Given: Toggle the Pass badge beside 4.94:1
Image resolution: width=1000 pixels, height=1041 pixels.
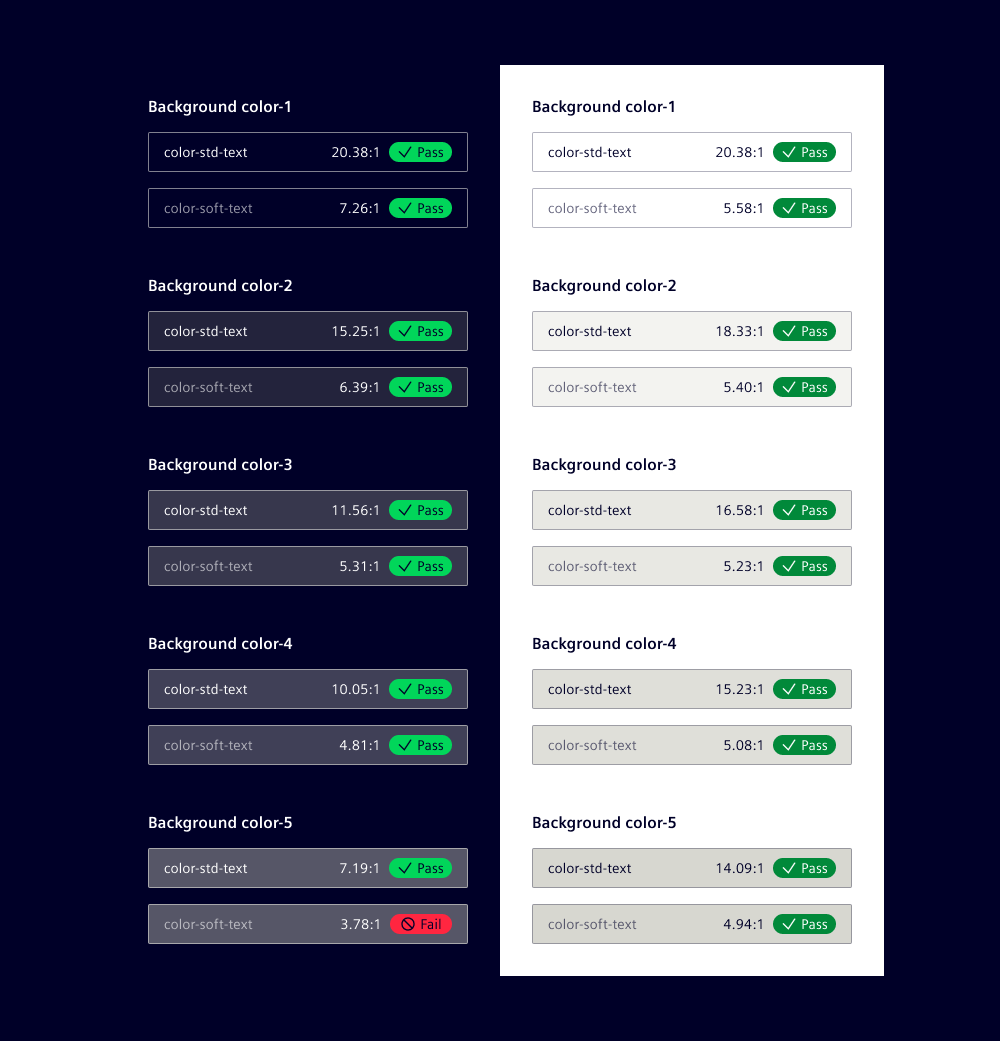Looking at the screenshot, I should (x=804, y=924).
